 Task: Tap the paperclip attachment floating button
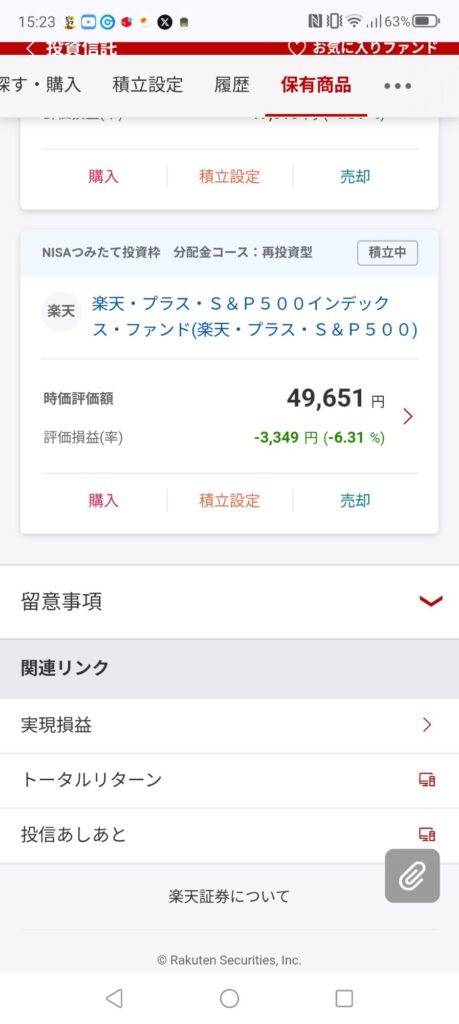tap(412, 876)
